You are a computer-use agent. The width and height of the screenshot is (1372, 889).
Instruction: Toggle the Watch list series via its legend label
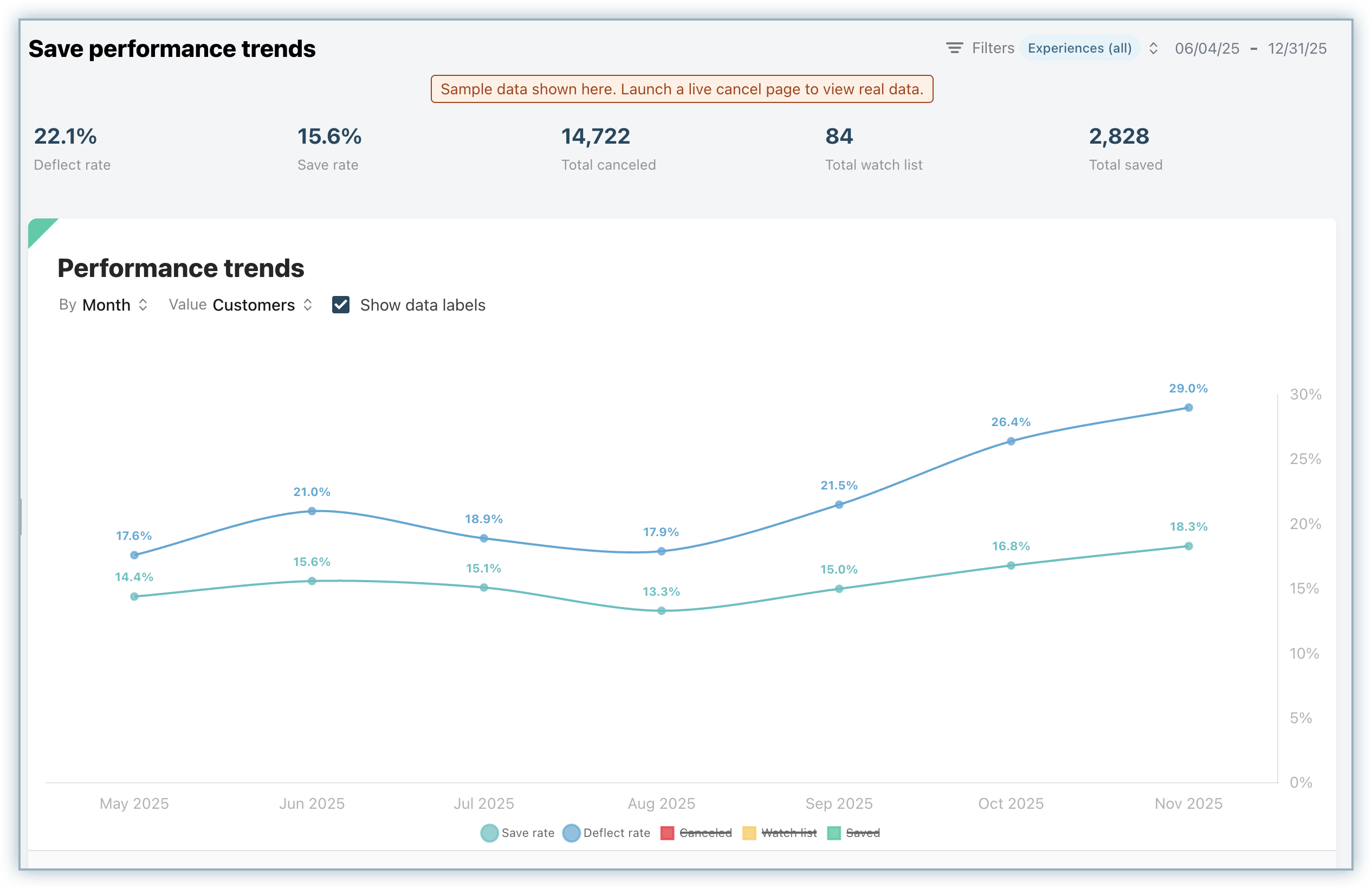(x=788, y=833)
